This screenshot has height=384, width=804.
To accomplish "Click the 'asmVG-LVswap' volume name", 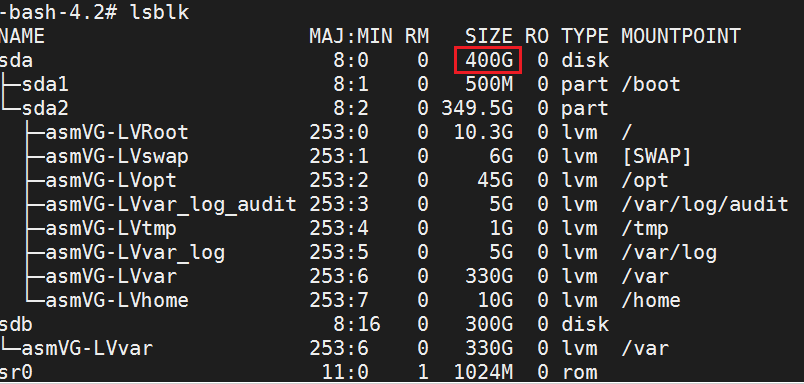I will (117, 156).
